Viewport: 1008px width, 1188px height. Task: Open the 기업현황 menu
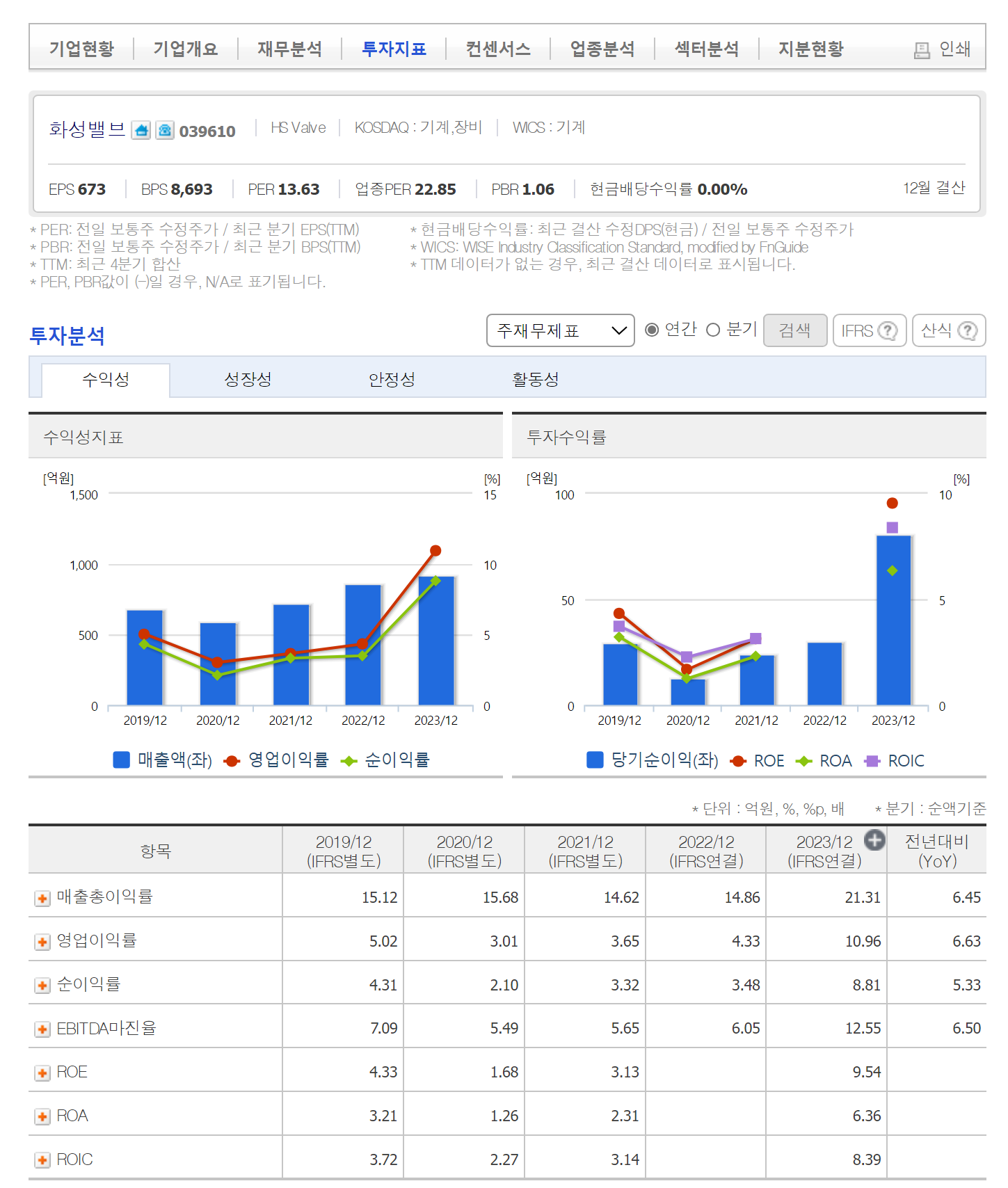point(81,49)
